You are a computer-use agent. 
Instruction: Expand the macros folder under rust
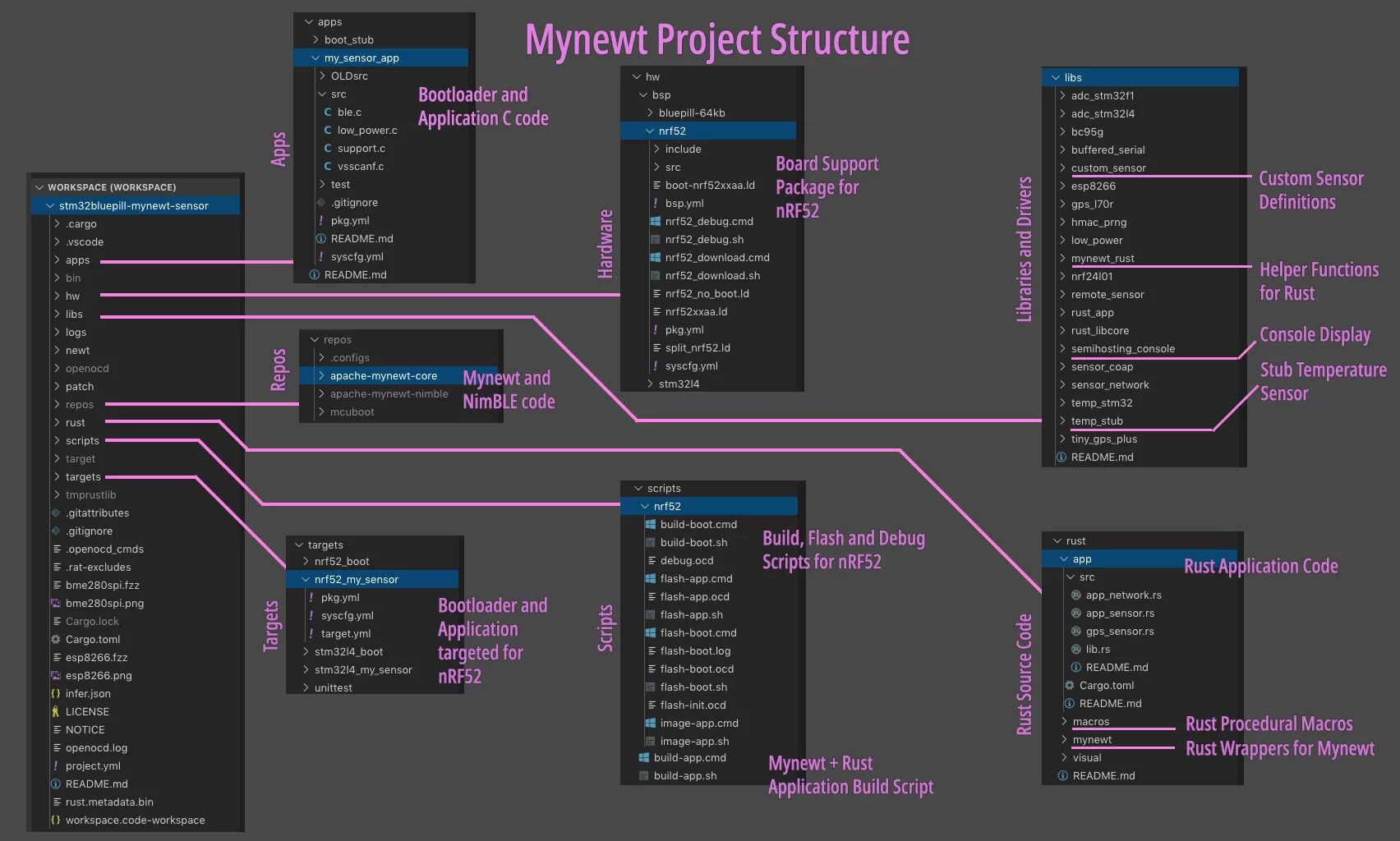pos(1064,721)
